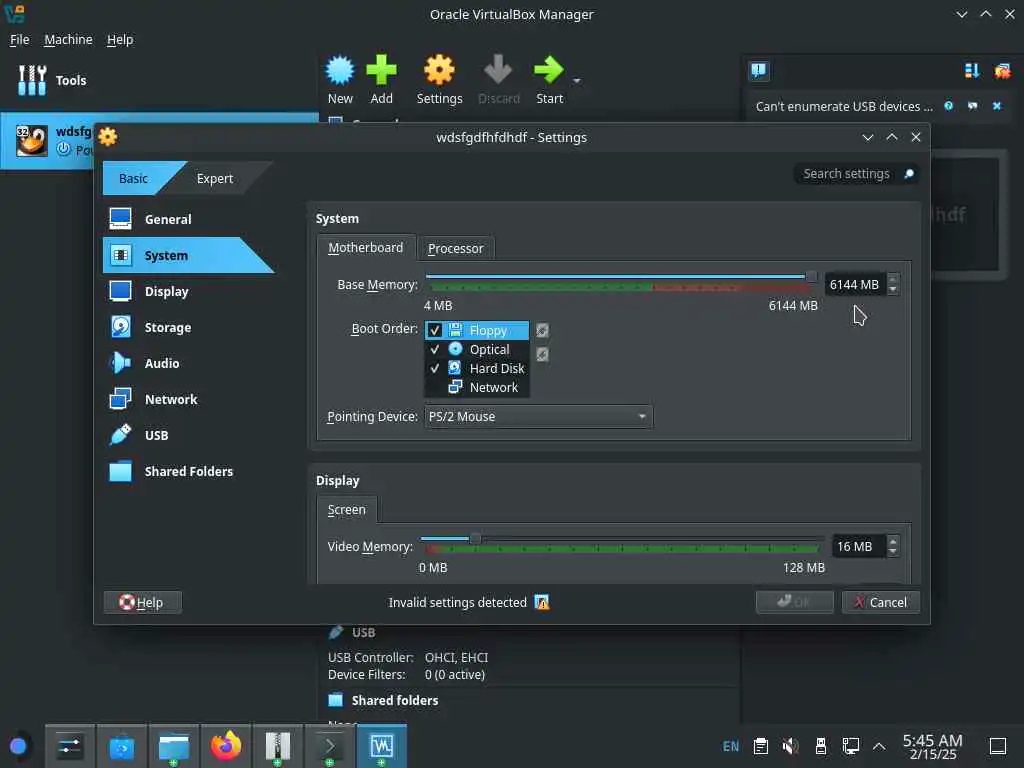Click the Shared folders header in Manager details
The height and width of the screenshot is (768, 1024).
[x=394, y=700]
